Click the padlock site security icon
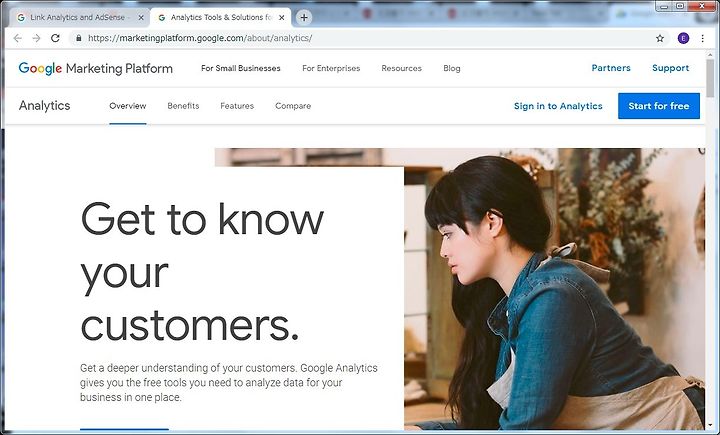The image size is (720, 435). [x=79, y=38]
